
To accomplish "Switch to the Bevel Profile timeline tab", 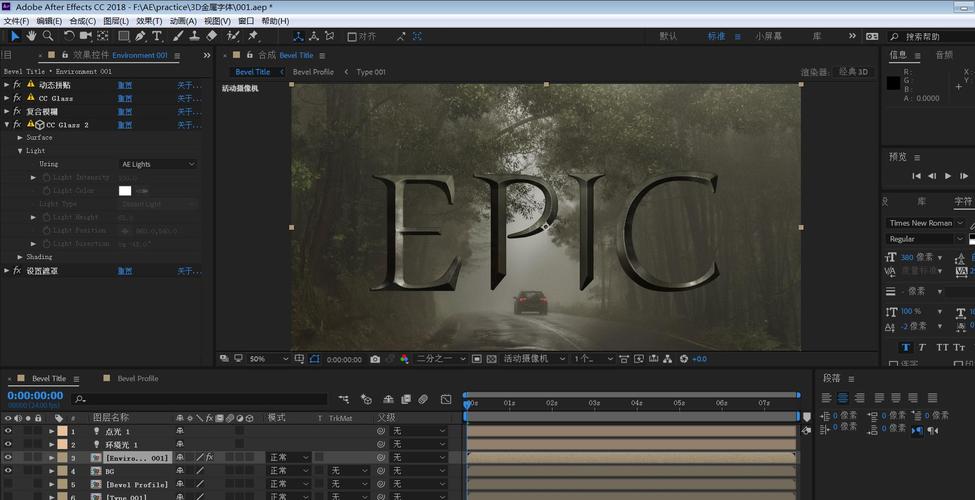I will coord(137,379).
